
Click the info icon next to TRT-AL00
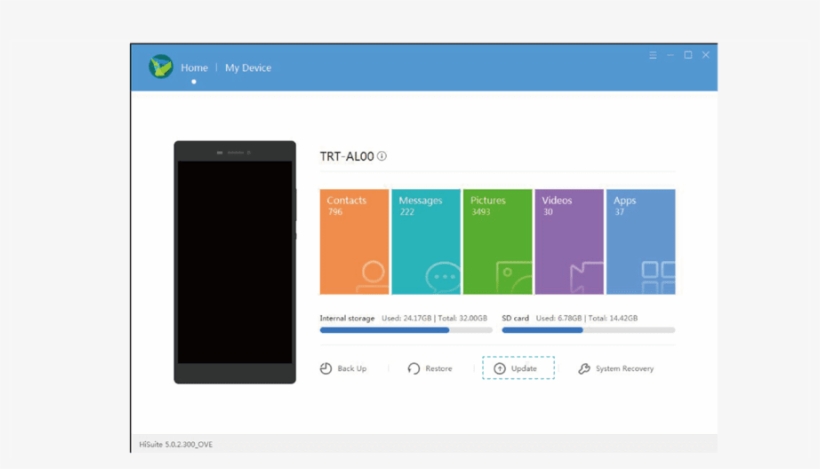pos(382,156)
